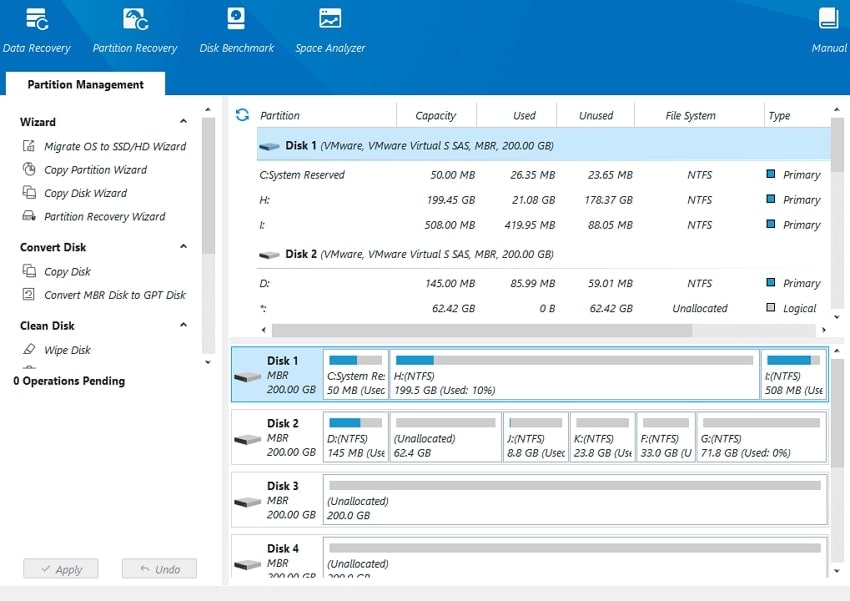Click the partition table horizontal scrollbar
This screenshot has width=850, height=601.
(482, 329)
